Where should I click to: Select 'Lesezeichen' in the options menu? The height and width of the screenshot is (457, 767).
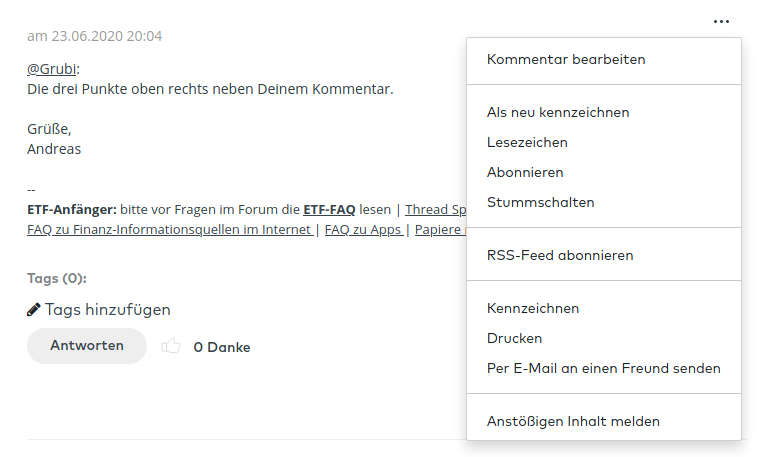pyautogui.click(x=527, y=143)
